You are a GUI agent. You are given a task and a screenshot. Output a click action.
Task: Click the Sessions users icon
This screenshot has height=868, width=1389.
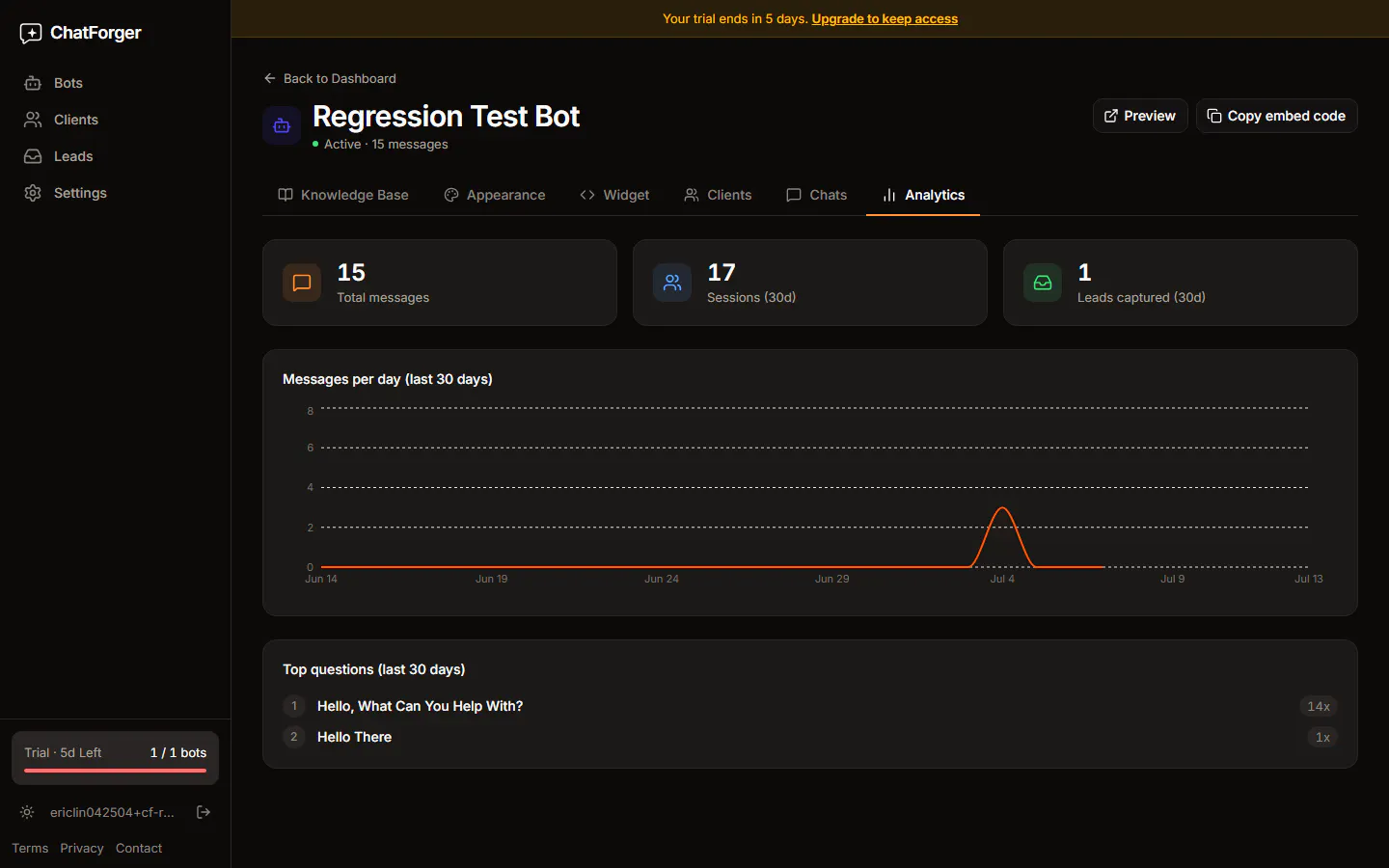click(672, 283)
